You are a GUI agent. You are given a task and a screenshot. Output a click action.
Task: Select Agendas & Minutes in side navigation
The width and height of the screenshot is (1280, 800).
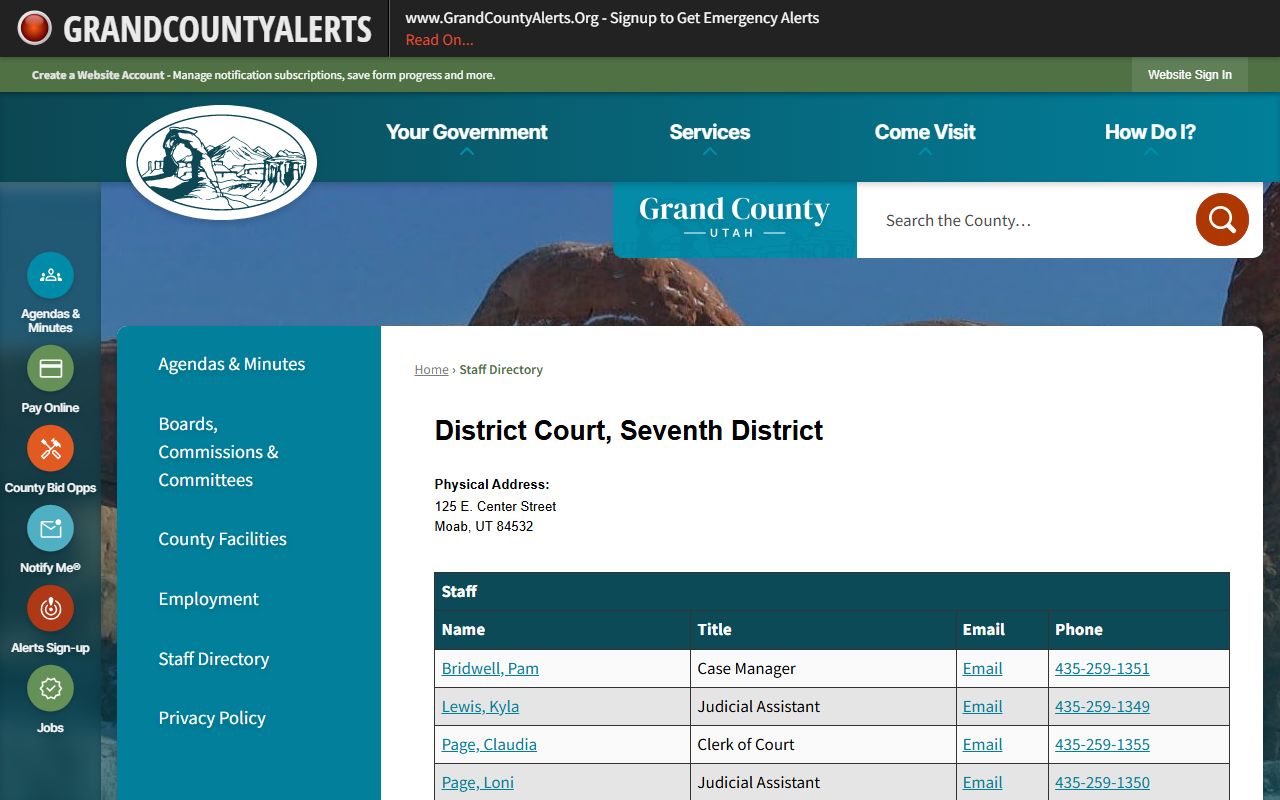coord(232,364)
